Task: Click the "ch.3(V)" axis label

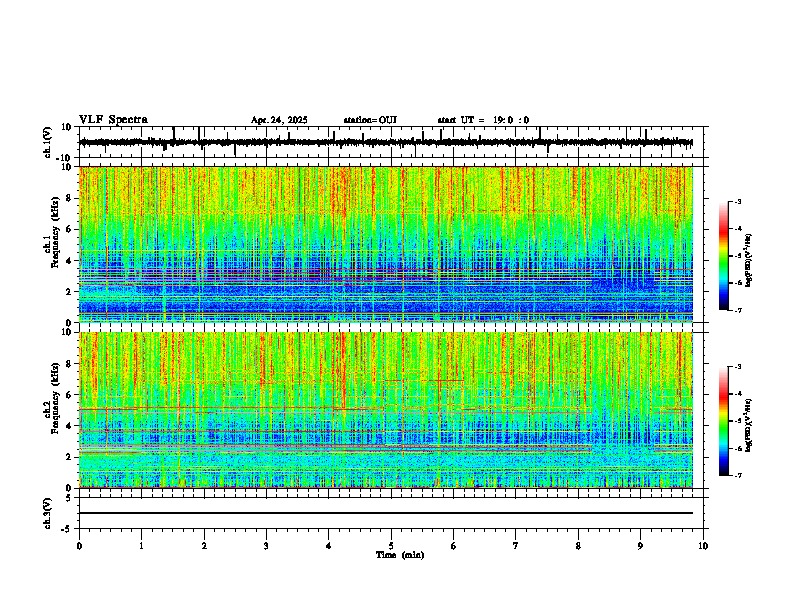Action: [48, 513]
